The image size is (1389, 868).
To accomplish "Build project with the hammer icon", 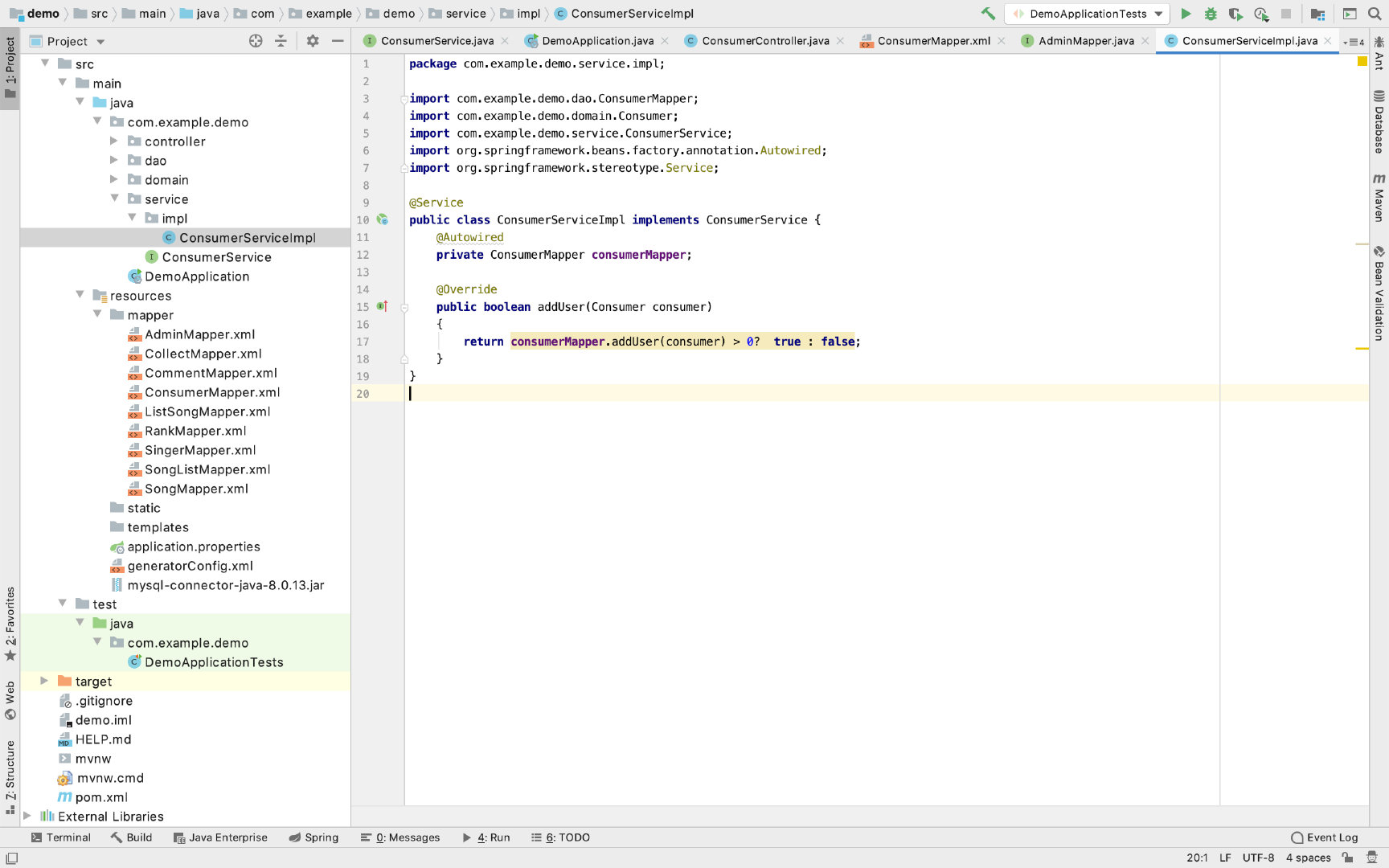I will [x=988, y=14].
